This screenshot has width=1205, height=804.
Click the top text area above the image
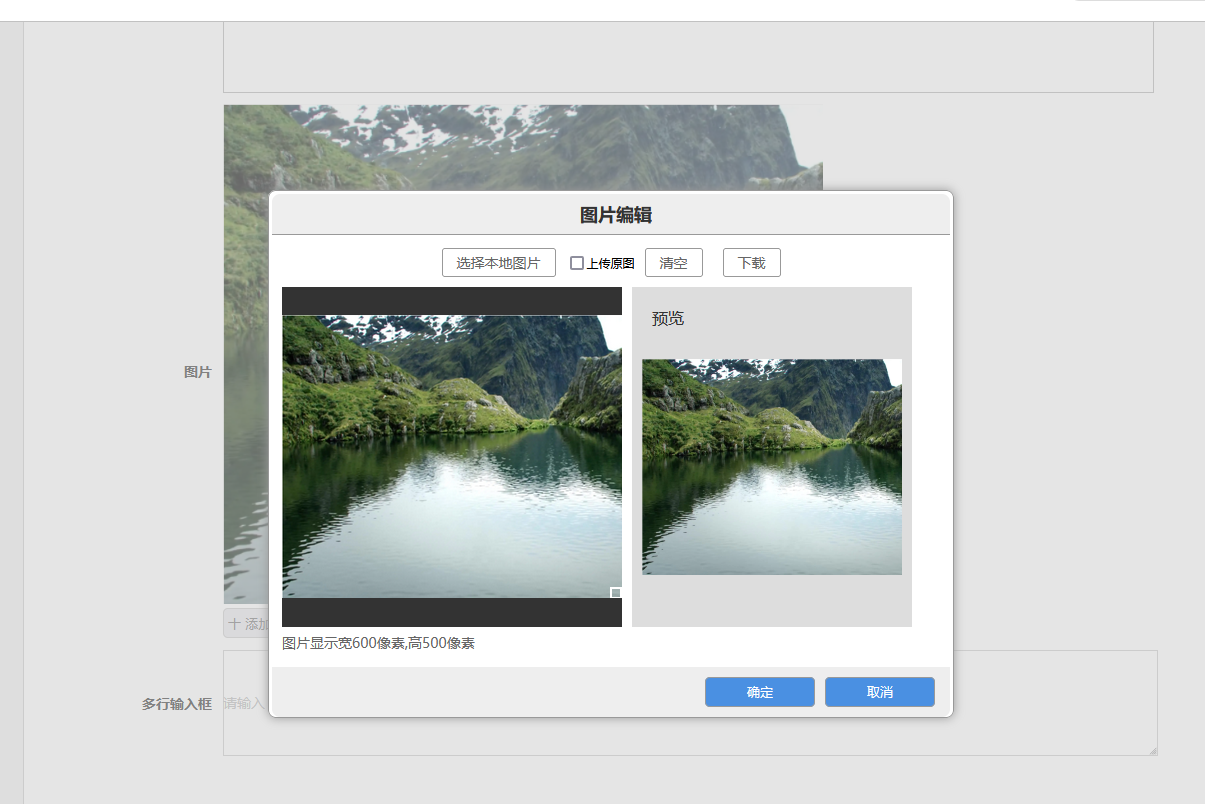point(688,57)
